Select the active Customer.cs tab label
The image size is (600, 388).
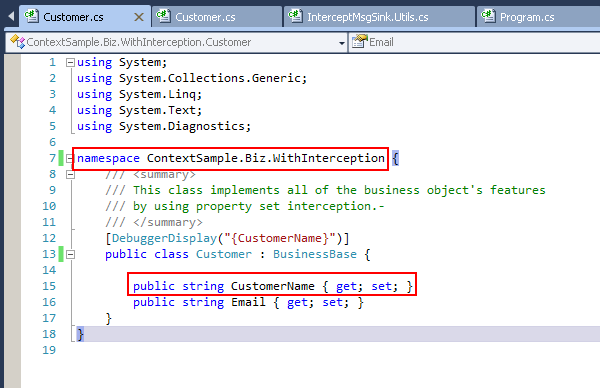73,17
